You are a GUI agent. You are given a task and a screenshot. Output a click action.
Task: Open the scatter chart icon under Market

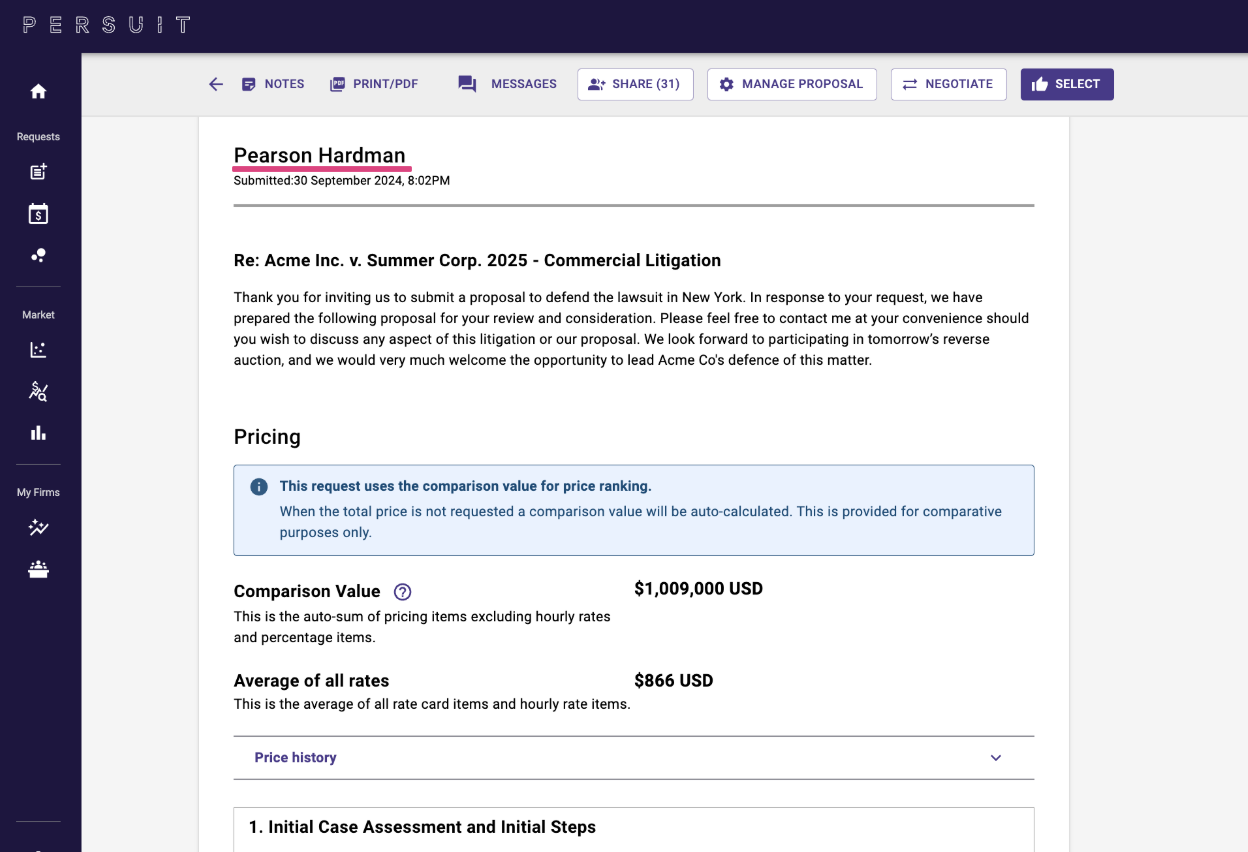pyautogui.click(x=38, y=350)
